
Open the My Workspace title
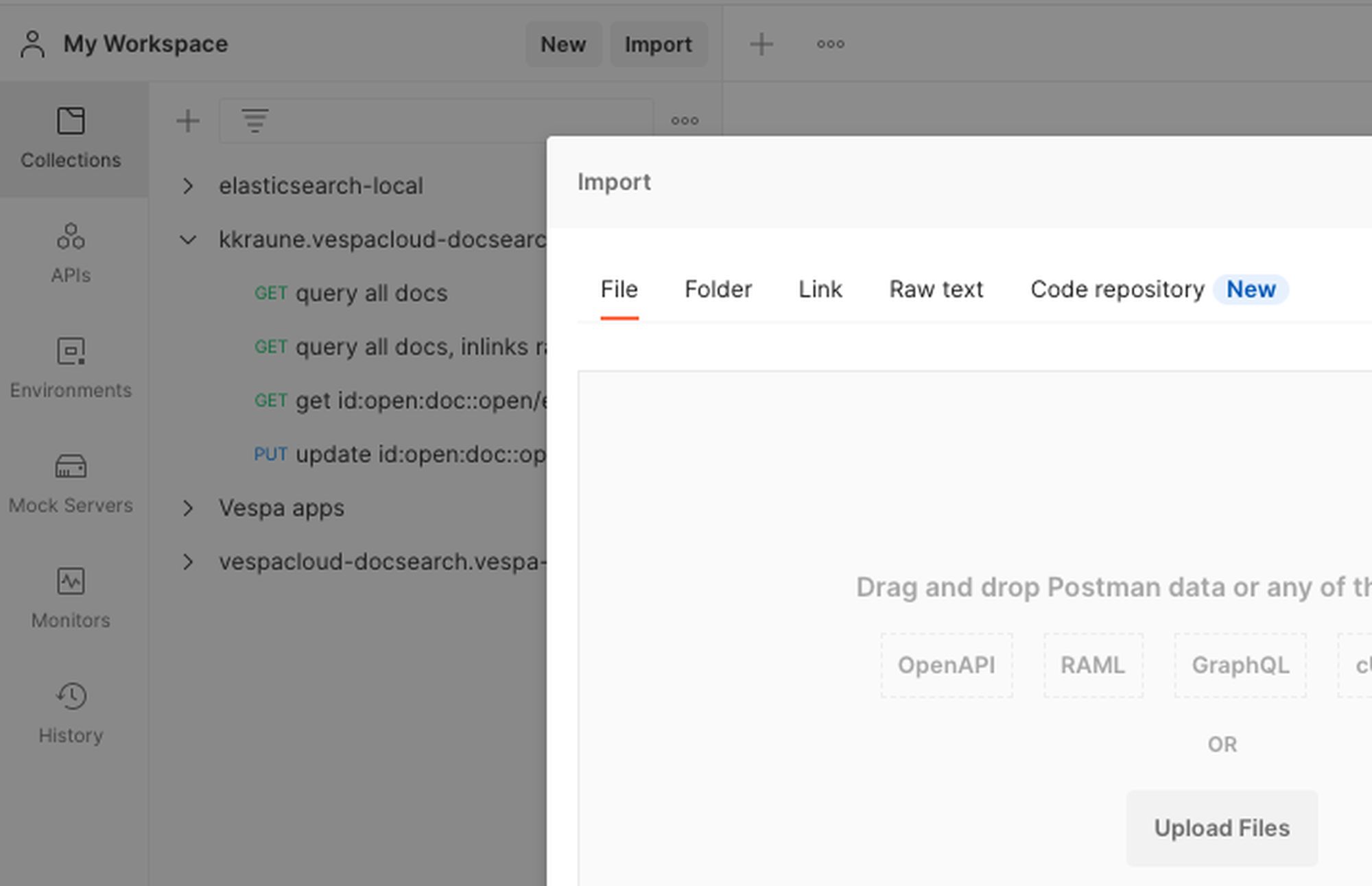click(x=145, y=45)
